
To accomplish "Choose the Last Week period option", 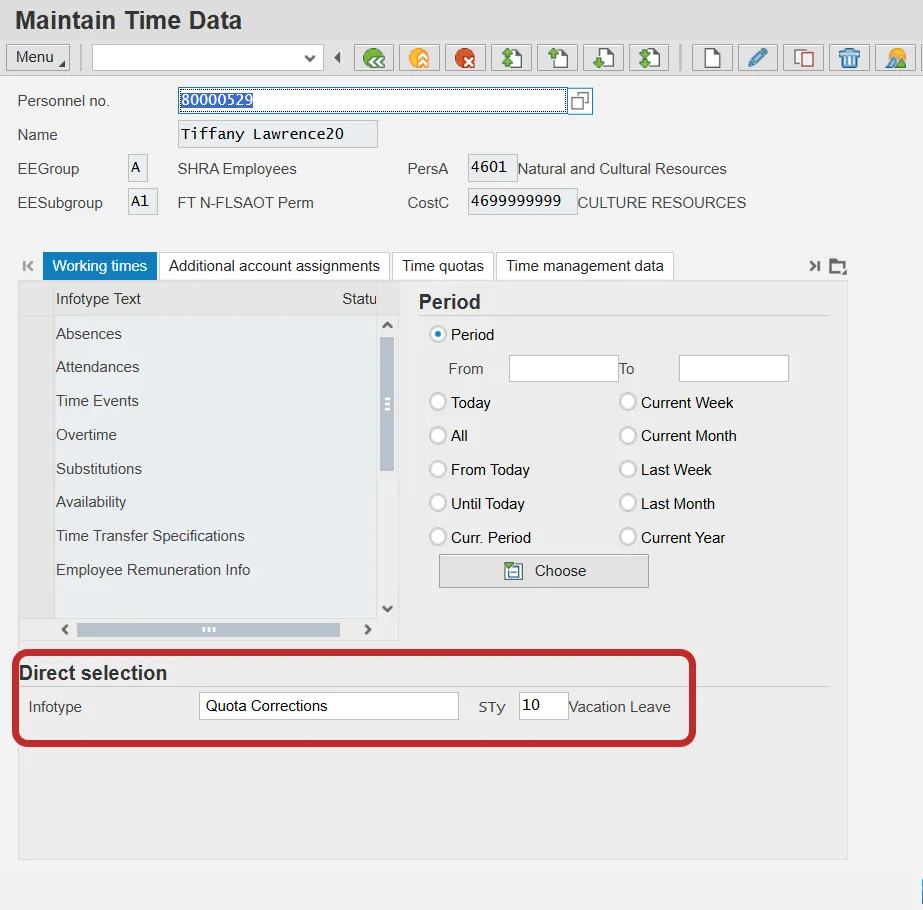I will 628,469.
